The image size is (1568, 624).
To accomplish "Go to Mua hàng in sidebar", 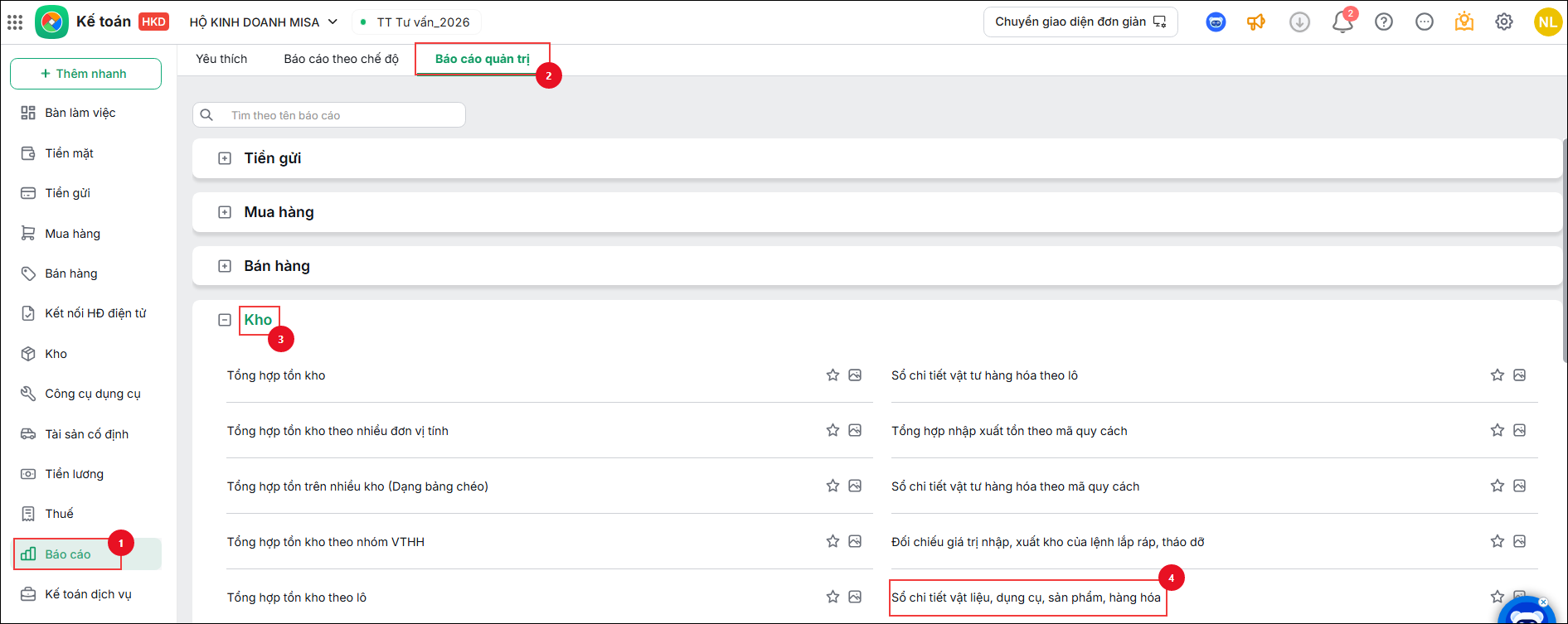I will [86, 234].
